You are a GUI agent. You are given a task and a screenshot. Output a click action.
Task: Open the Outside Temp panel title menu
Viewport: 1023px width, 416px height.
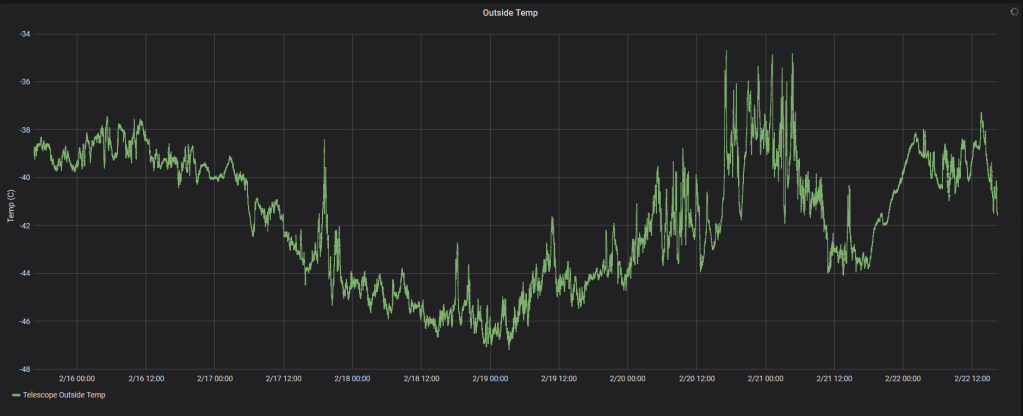(x=511, y=13)
